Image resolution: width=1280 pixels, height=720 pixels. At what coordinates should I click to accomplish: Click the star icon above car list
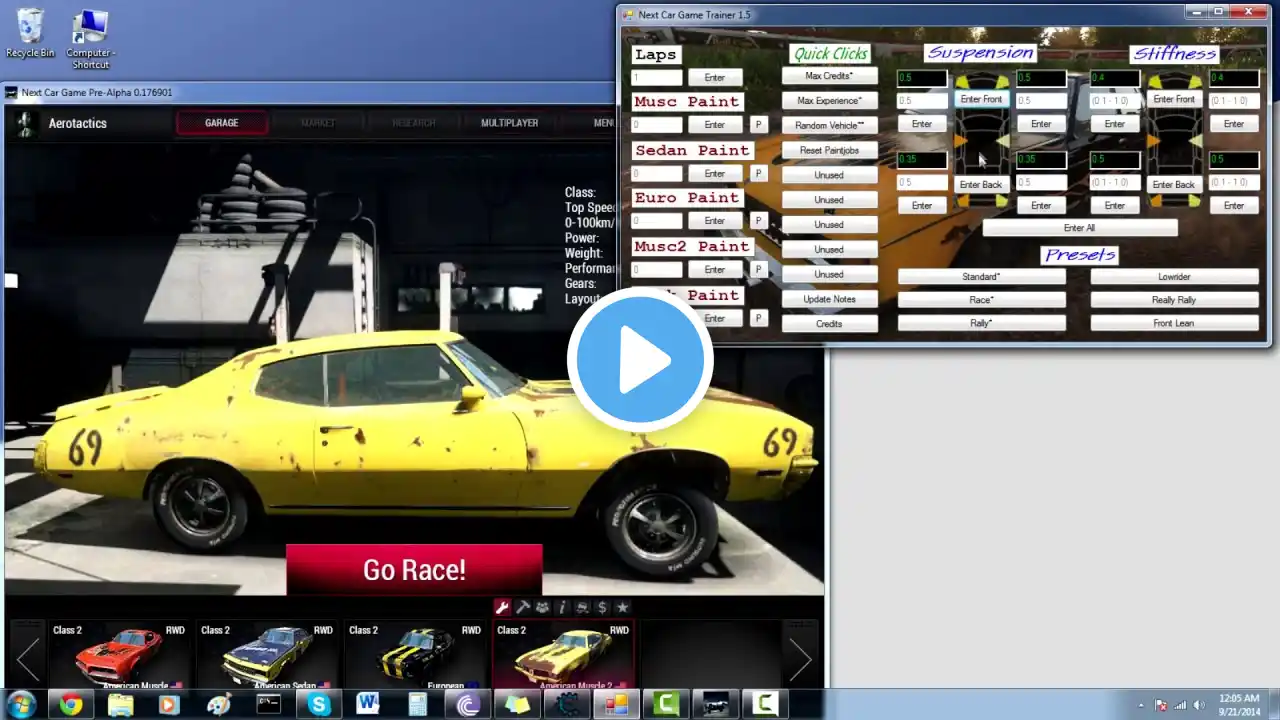coord(622,607)
